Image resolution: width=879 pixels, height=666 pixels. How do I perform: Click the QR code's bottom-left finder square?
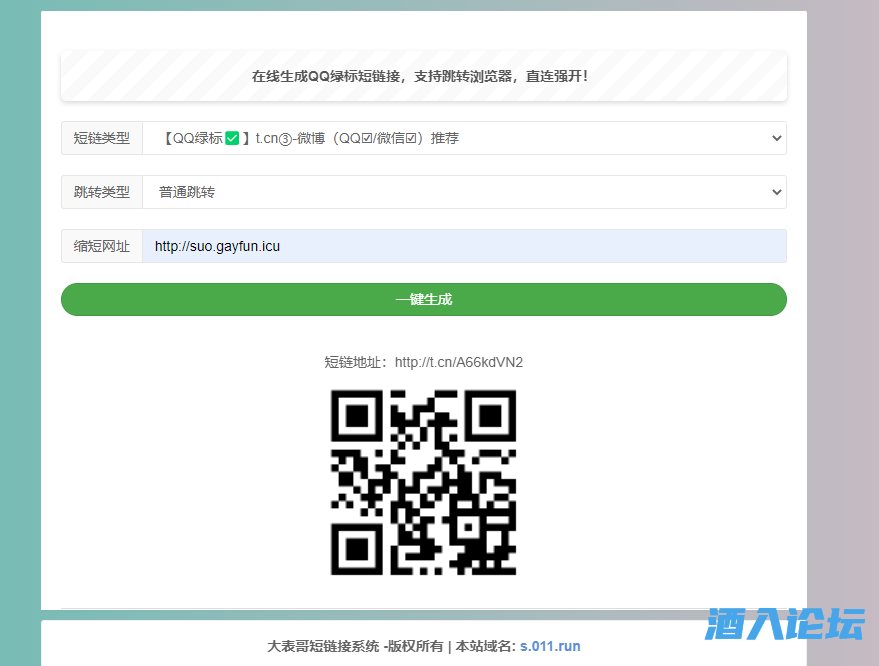[x=356, y=549]
